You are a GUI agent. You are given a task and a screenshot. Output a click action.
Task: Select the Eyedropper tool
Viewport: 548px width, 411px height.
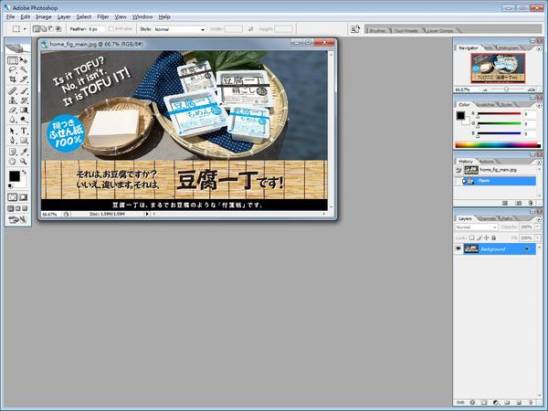tap(24, 152)
